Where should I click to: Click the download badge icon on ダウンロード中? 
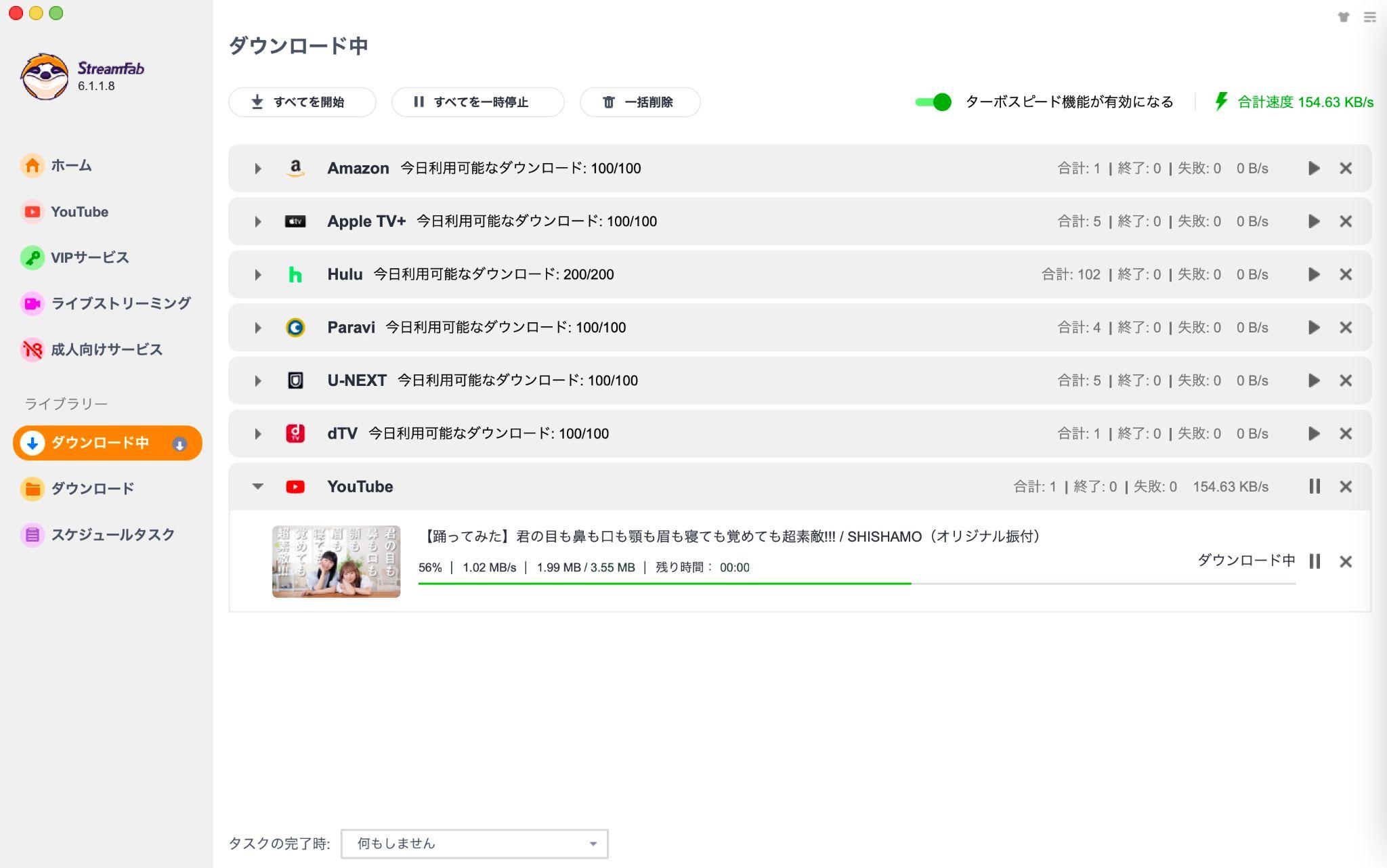pyautogui.click(x=179, y=444)
